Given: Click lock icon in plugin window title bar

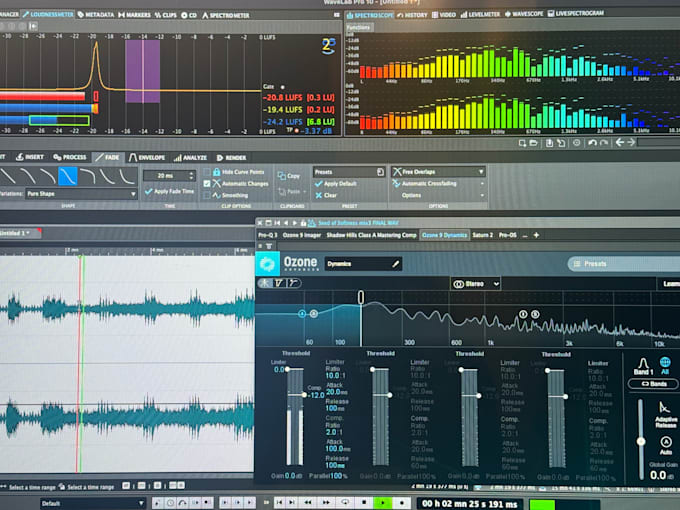Looking at the screenshot, I should [304, 223].
